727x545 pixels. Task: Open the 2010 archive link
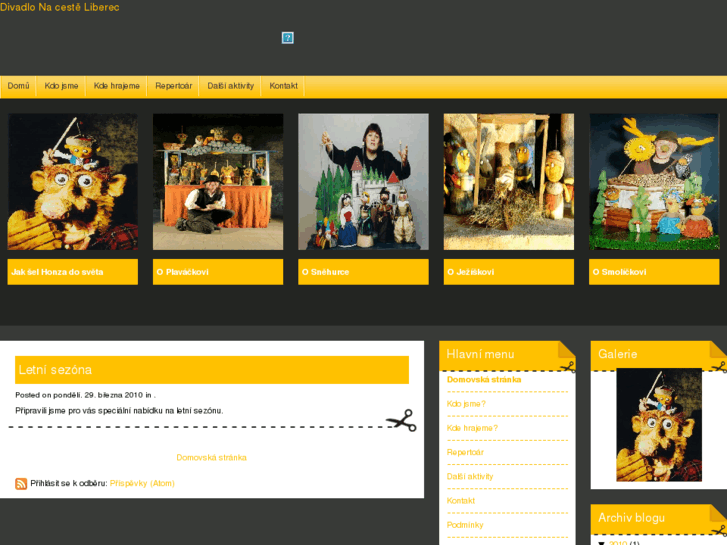(618, 543)
